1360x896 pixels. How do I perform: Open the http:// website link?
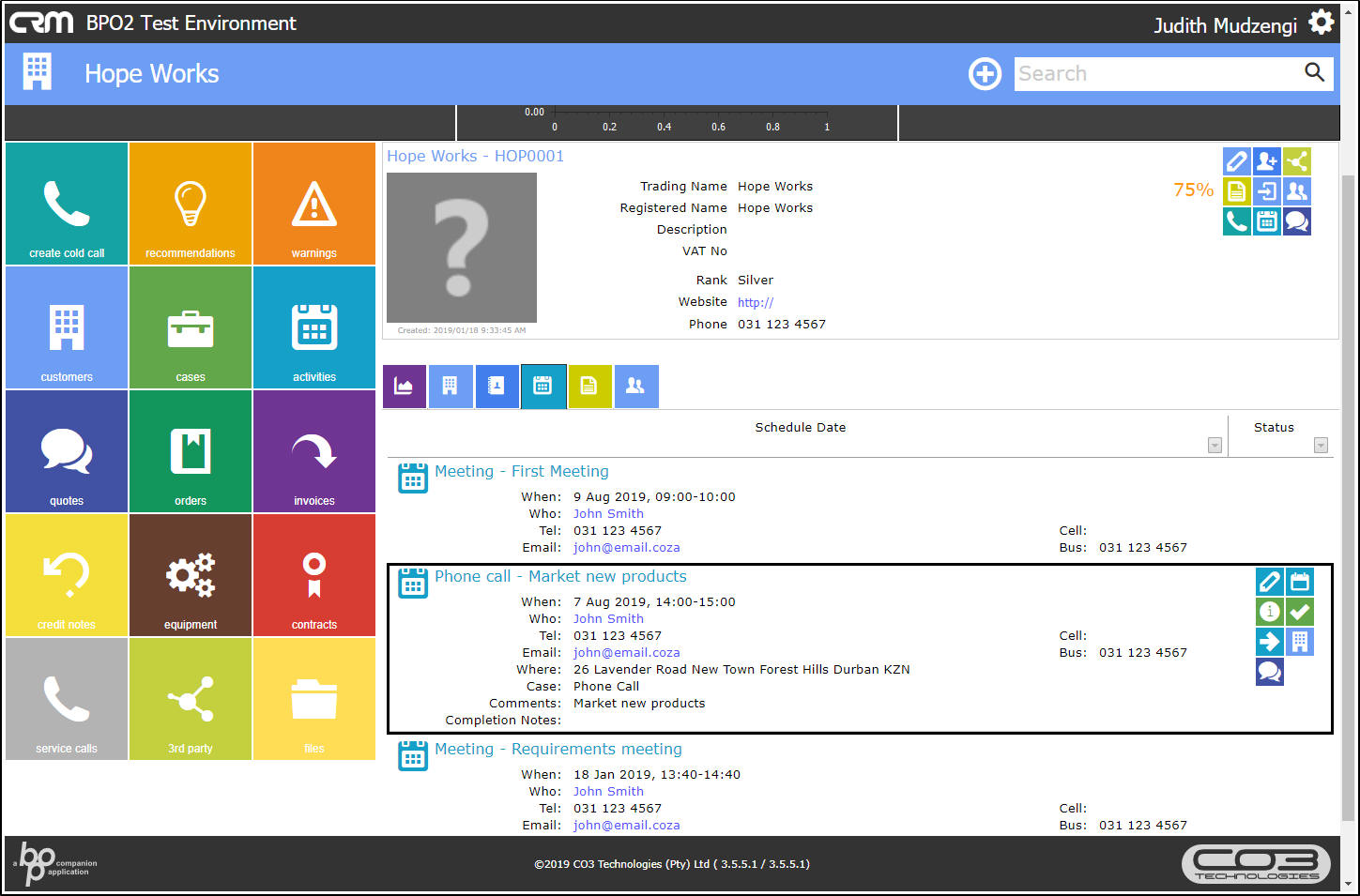pyautogui.click(x=756, y=302)
